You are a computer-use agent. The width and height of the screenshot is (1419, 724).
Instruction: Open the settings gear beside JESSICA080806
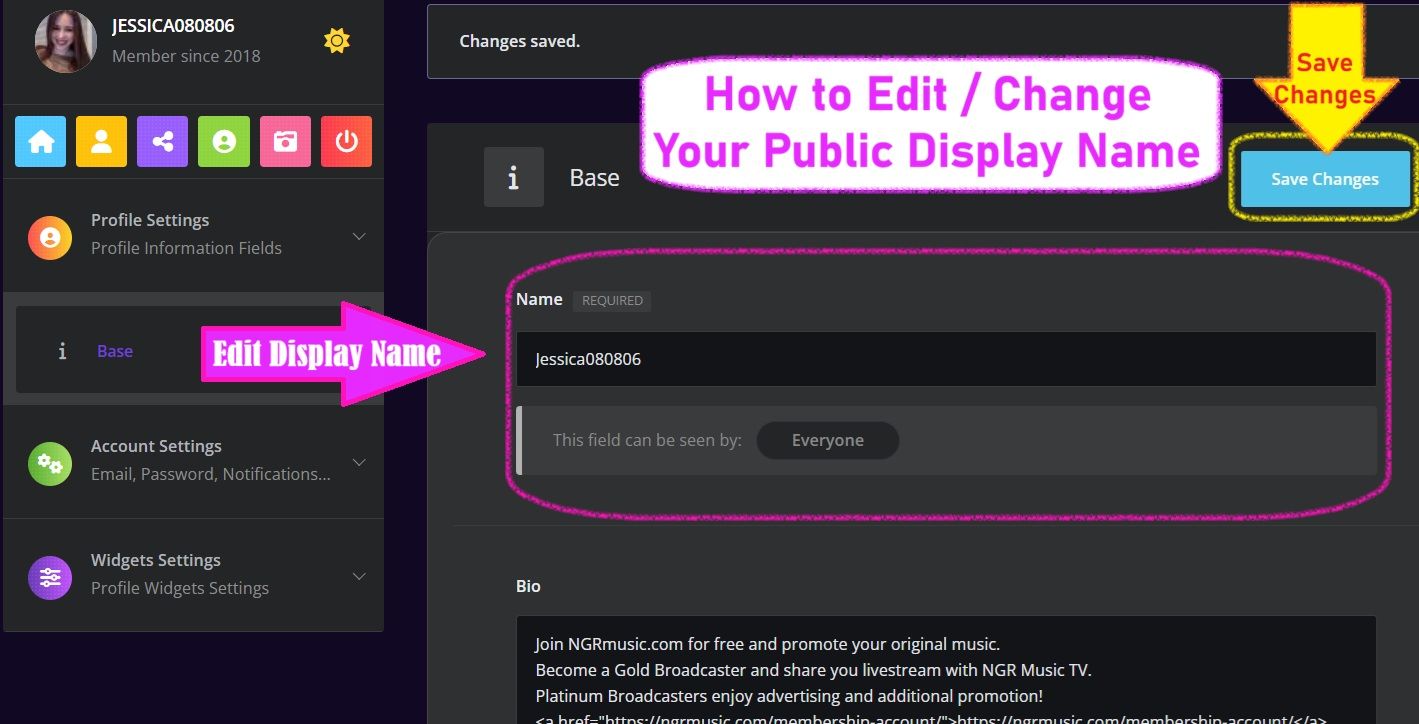click(x=337, y=40)
